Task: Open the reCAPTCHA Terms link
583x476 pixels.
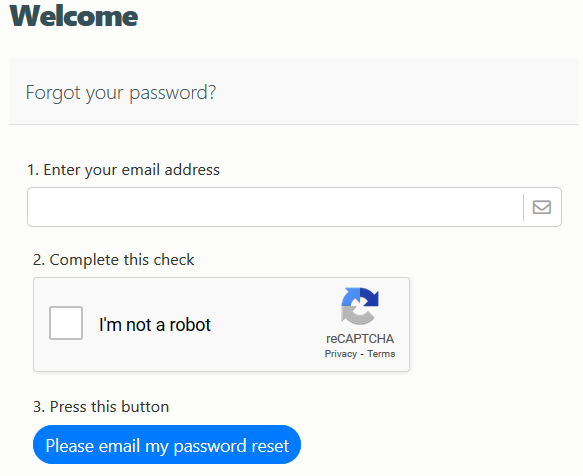Action: click(x=381, y=354)
